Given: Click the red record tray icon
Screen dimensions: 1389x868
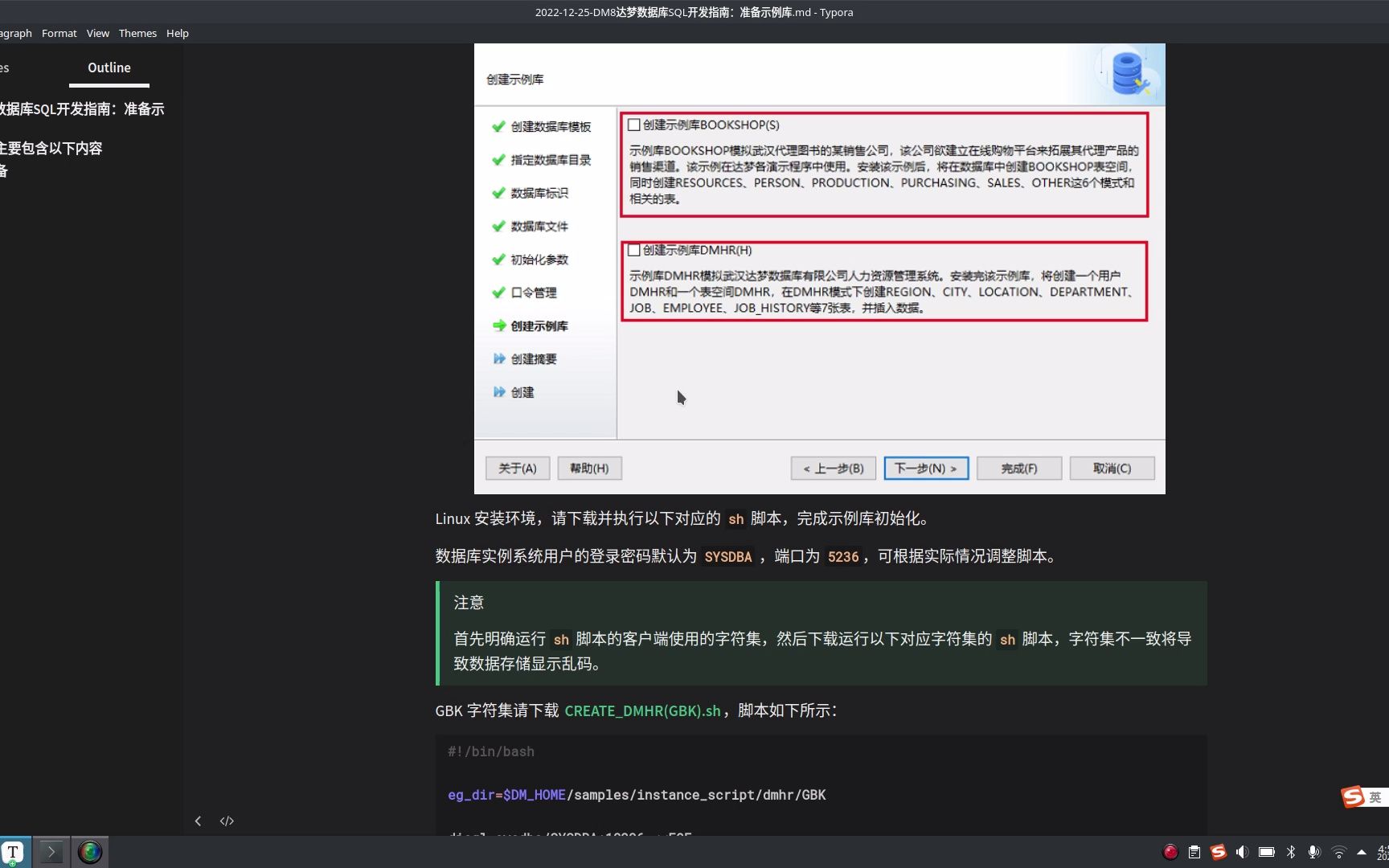Looking at the screenshot, I should (1170, 852).
